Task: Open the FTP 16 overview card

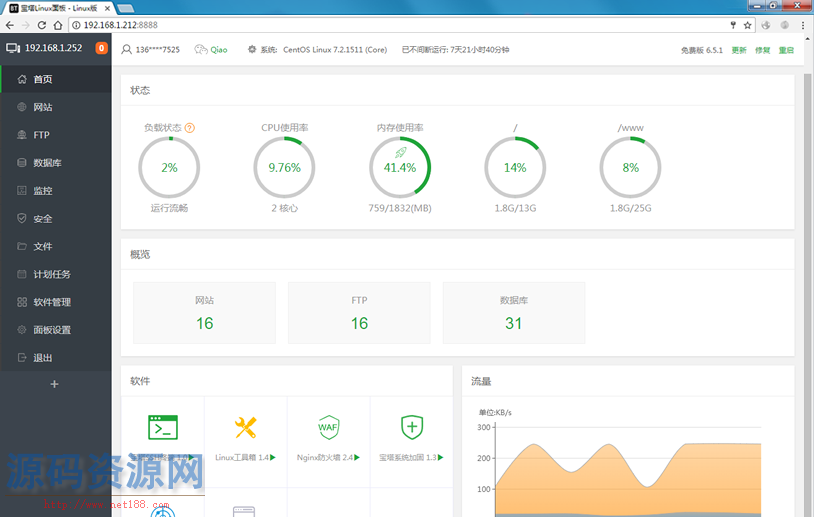Action: pyautogui.click(x=359, y=313)
